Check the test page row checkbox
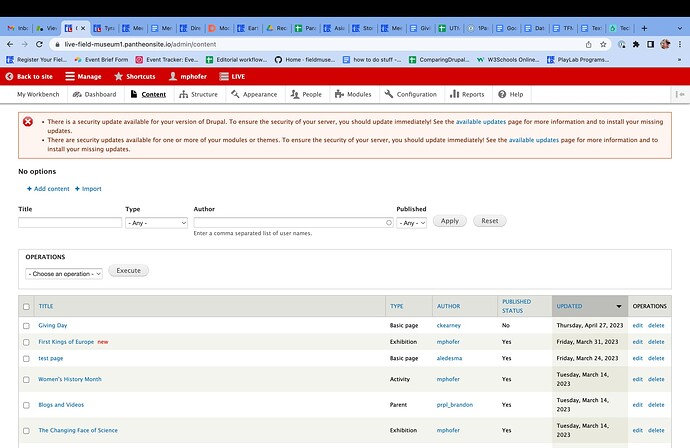This screenshot has width=690, height=448. pos(26,359)
